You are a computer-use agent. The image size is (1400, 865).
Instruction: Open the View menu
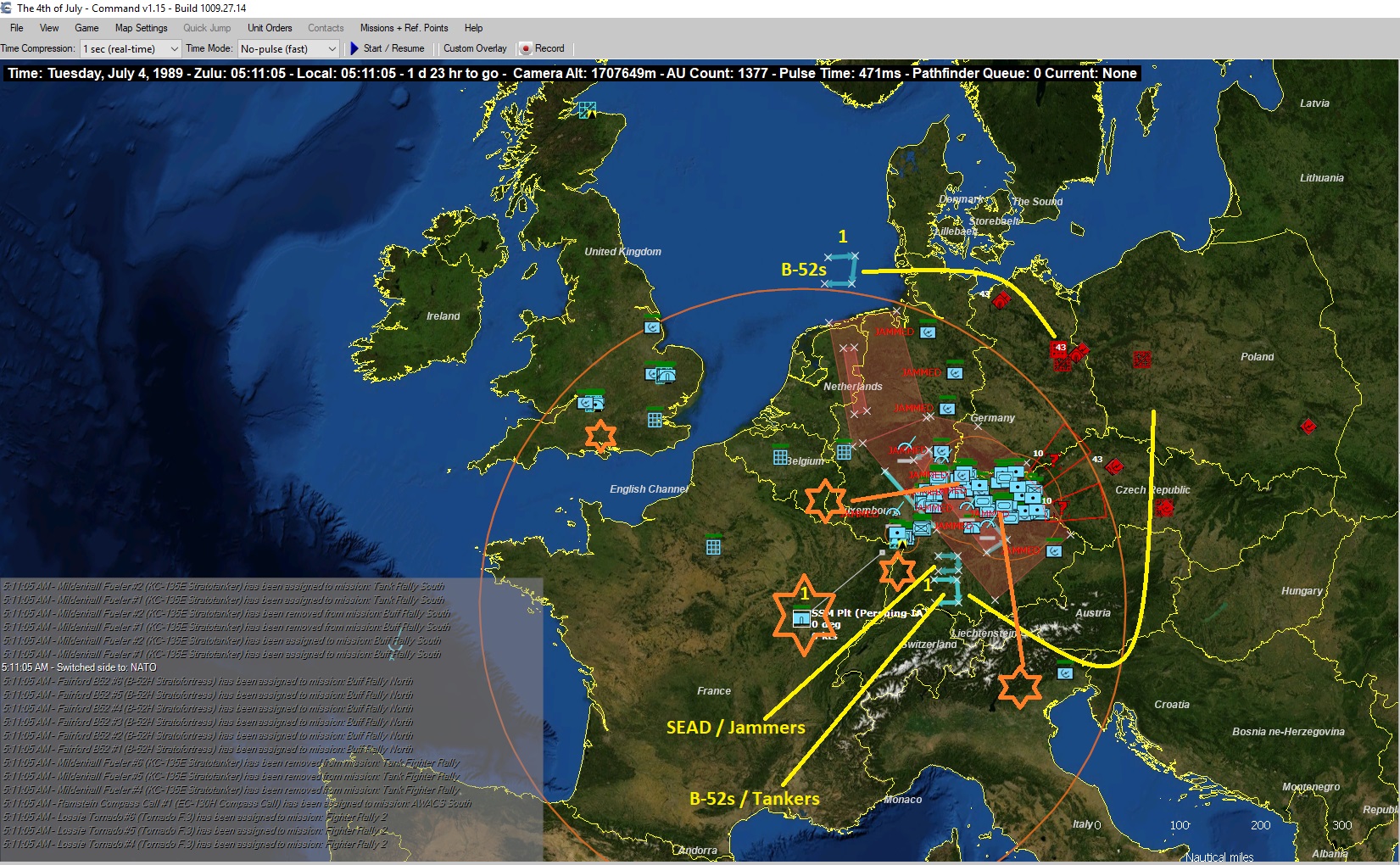(x=49, y=28)
